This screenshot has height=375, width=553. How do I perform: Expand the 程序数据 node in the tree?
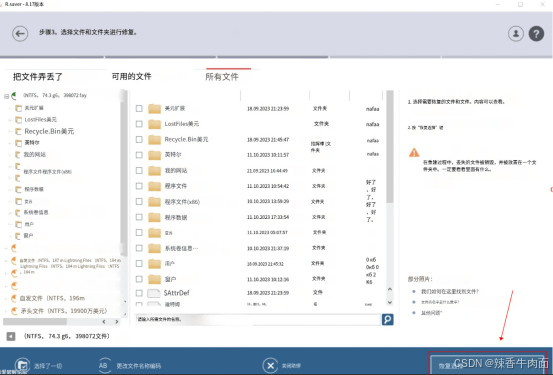[10, 189]
